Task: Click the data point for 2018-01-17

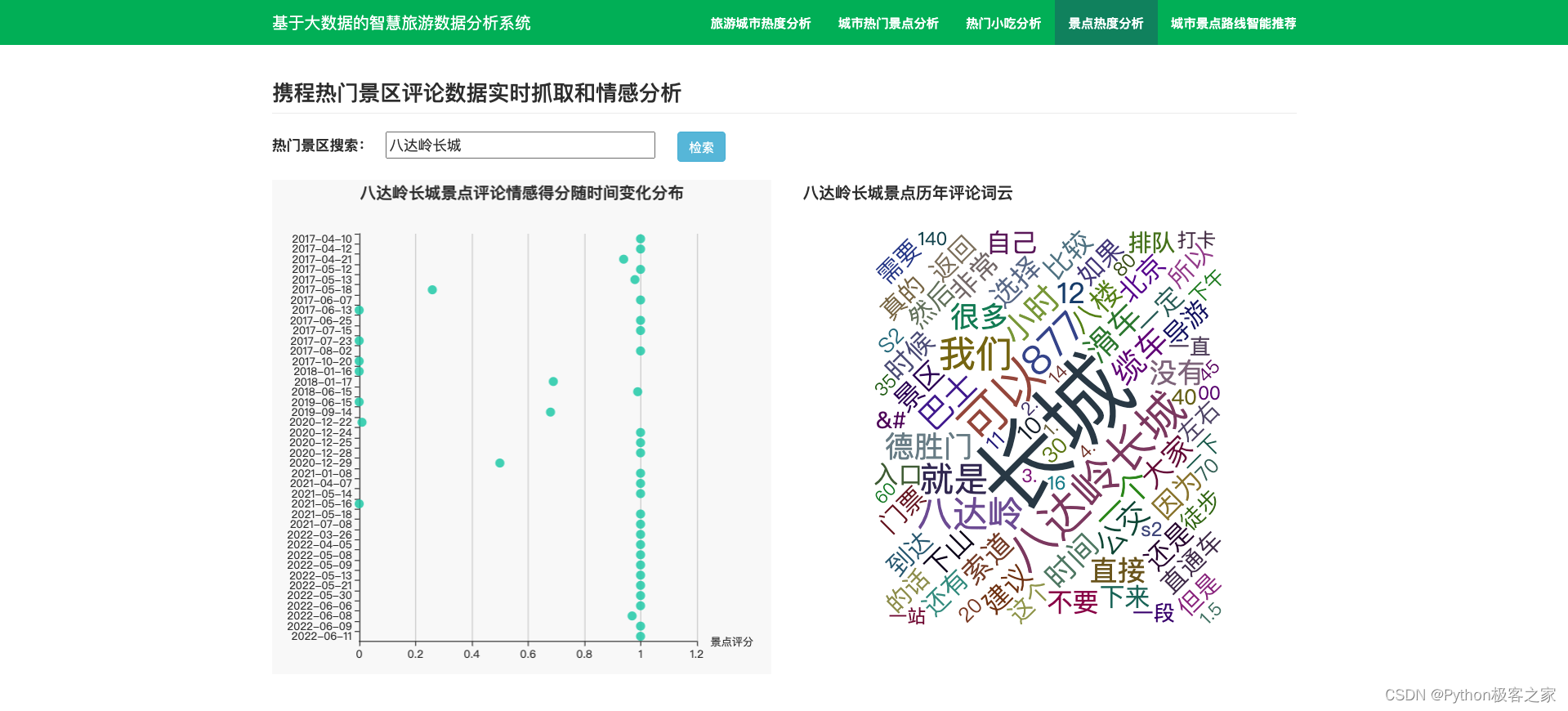Action: point(553,382)
